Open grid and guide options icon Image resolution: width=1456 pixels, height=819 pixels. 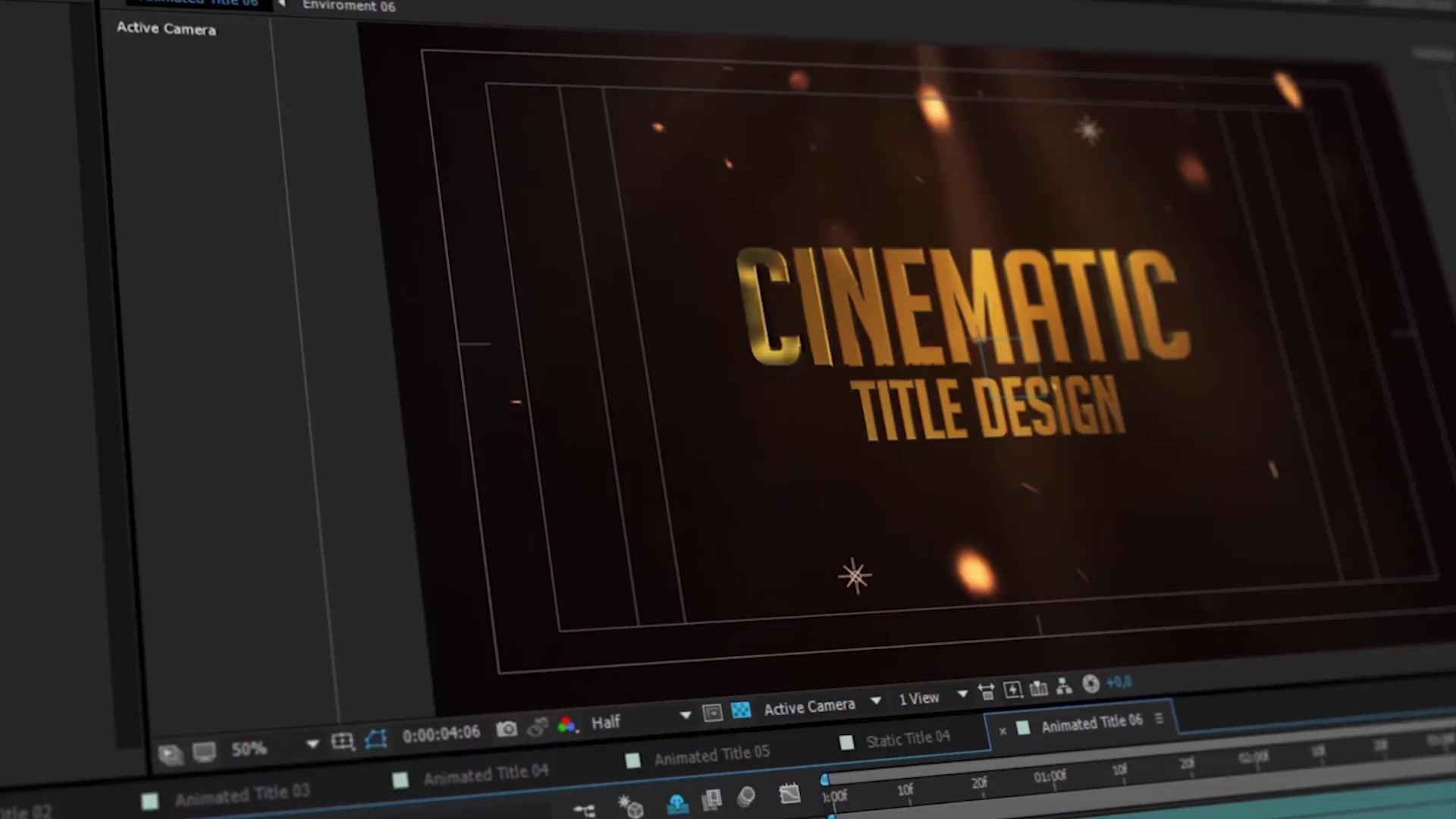[x=343, y=741]
